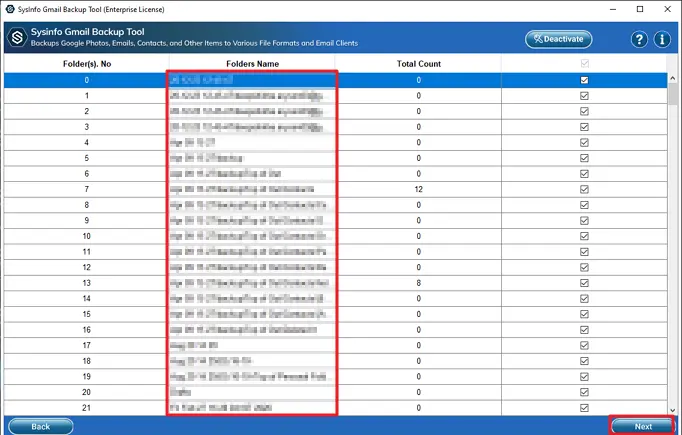The width and height of the screenshot is (682, 435).
Task: Uncheck the checkbox for folder 5
Action: coord(585,158)
